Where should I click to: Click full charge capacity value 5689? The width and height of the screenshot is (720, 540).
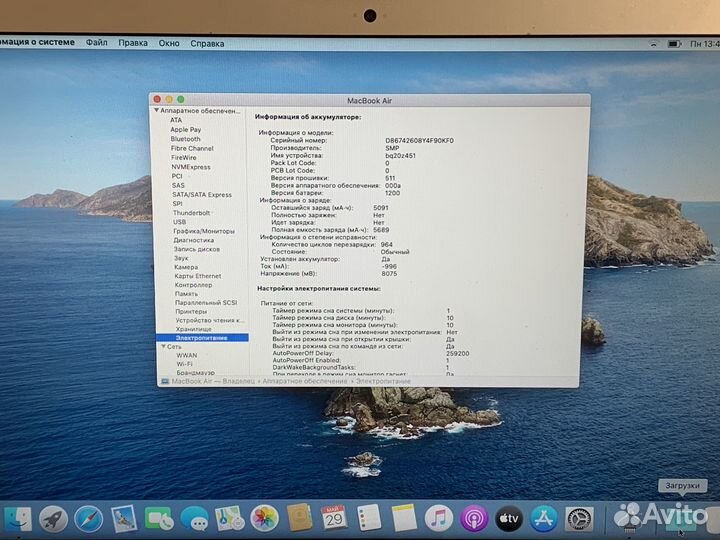pyautogui.click(x=381, y=230)
